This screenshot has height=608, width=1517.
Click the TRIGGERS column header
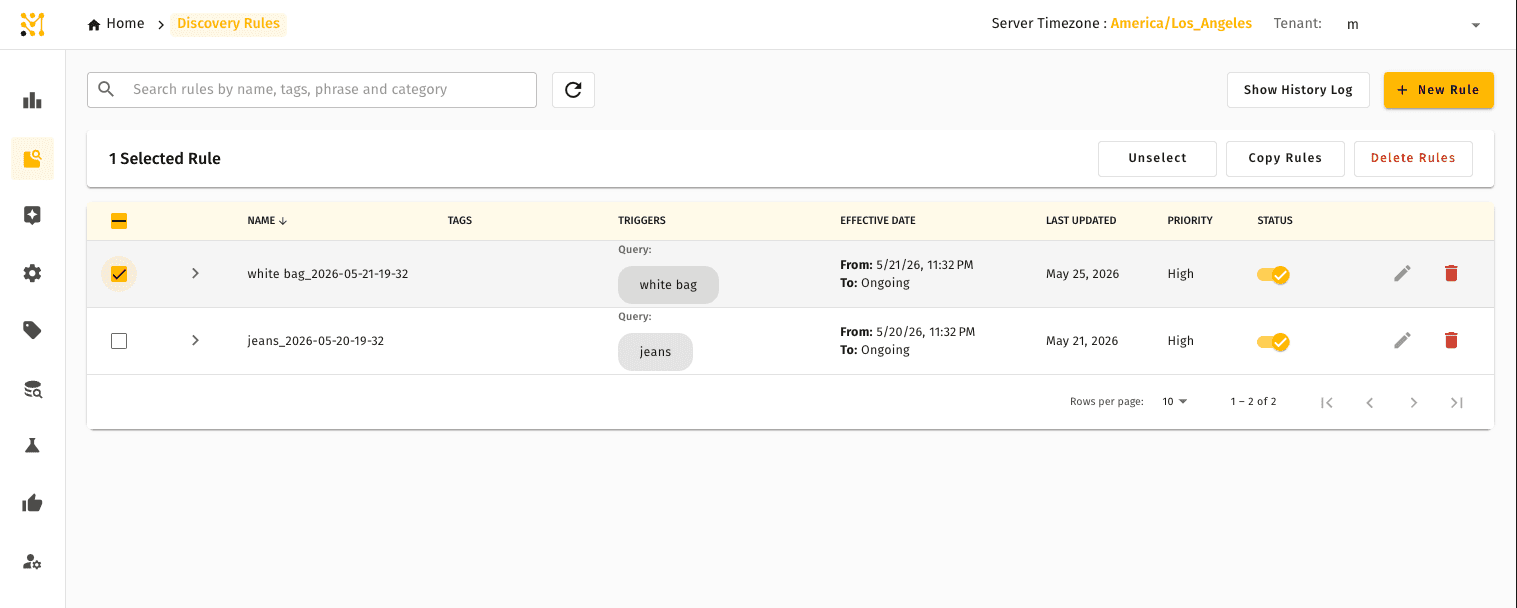(x=641, y=221)
